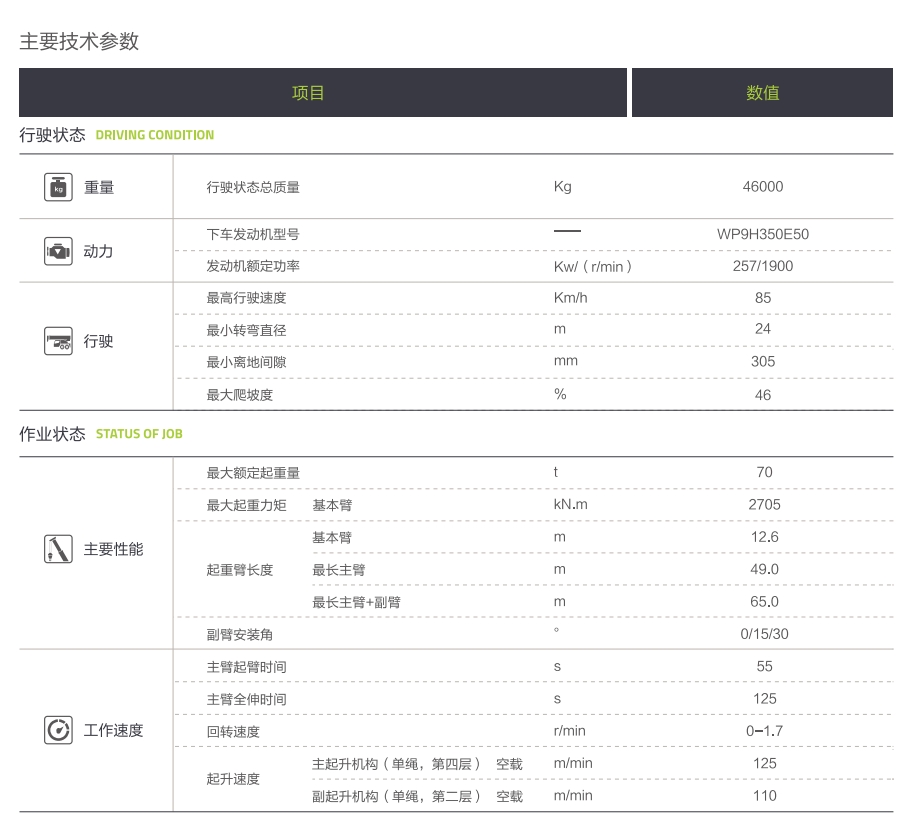This screenshot has width=910, height=826.
Task: Click the 最小离地间隙 row label
Action: coord(247,362)
